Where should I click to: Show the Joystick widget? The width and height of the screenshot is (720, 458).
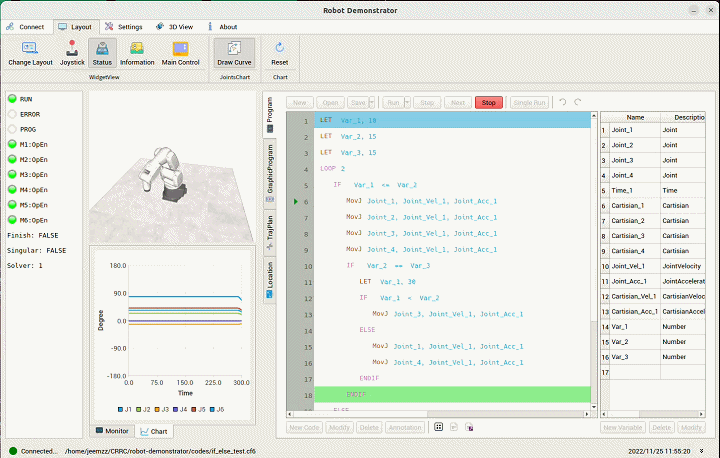(72, 53)
